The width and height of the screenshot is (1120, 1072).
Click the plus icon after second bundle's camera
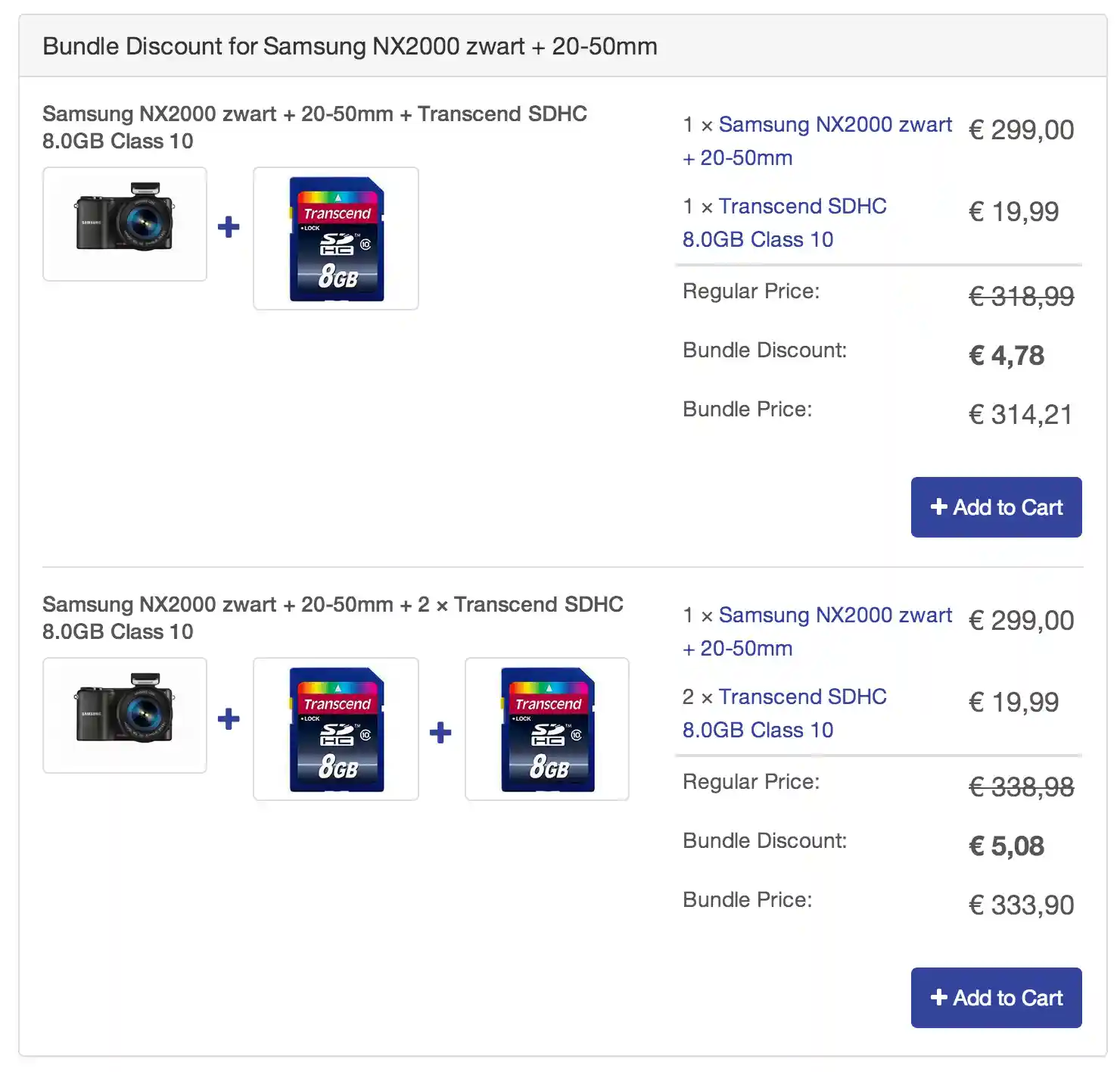[x=229, y=718]
